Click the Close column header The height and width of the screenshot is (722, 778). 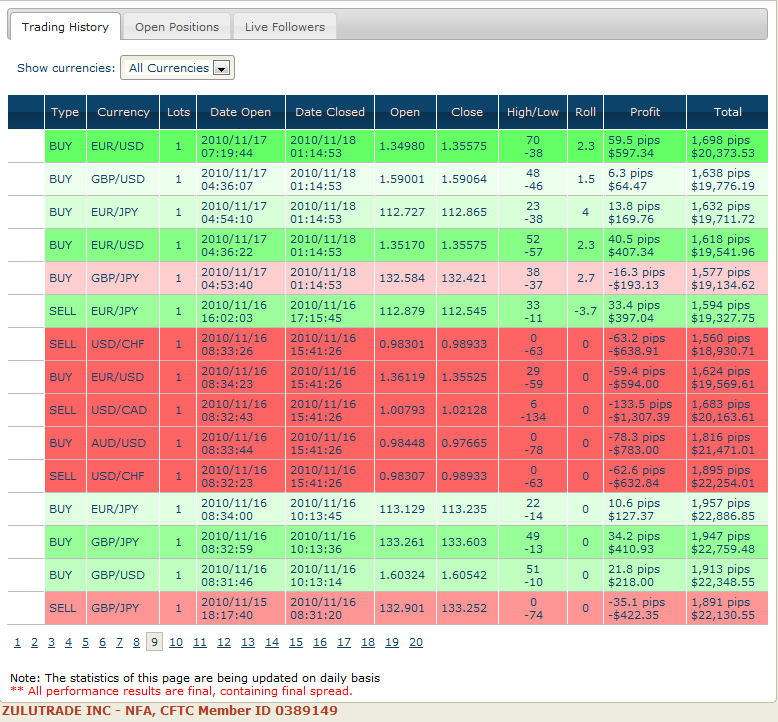pyautogui.click(x=467, y=112)
